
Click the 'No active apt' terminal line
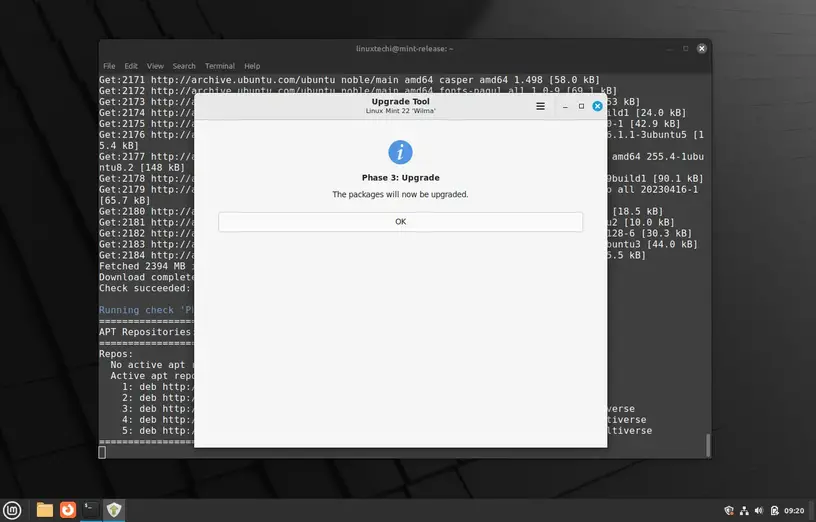(151, 365)
